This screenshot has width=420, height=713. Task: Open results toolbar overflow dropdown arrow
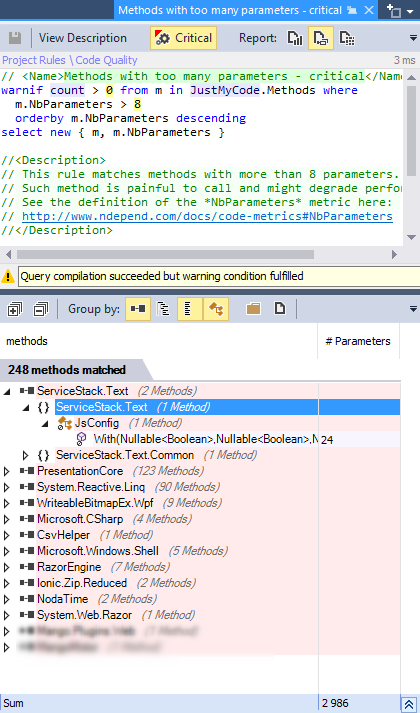(414, 309)
